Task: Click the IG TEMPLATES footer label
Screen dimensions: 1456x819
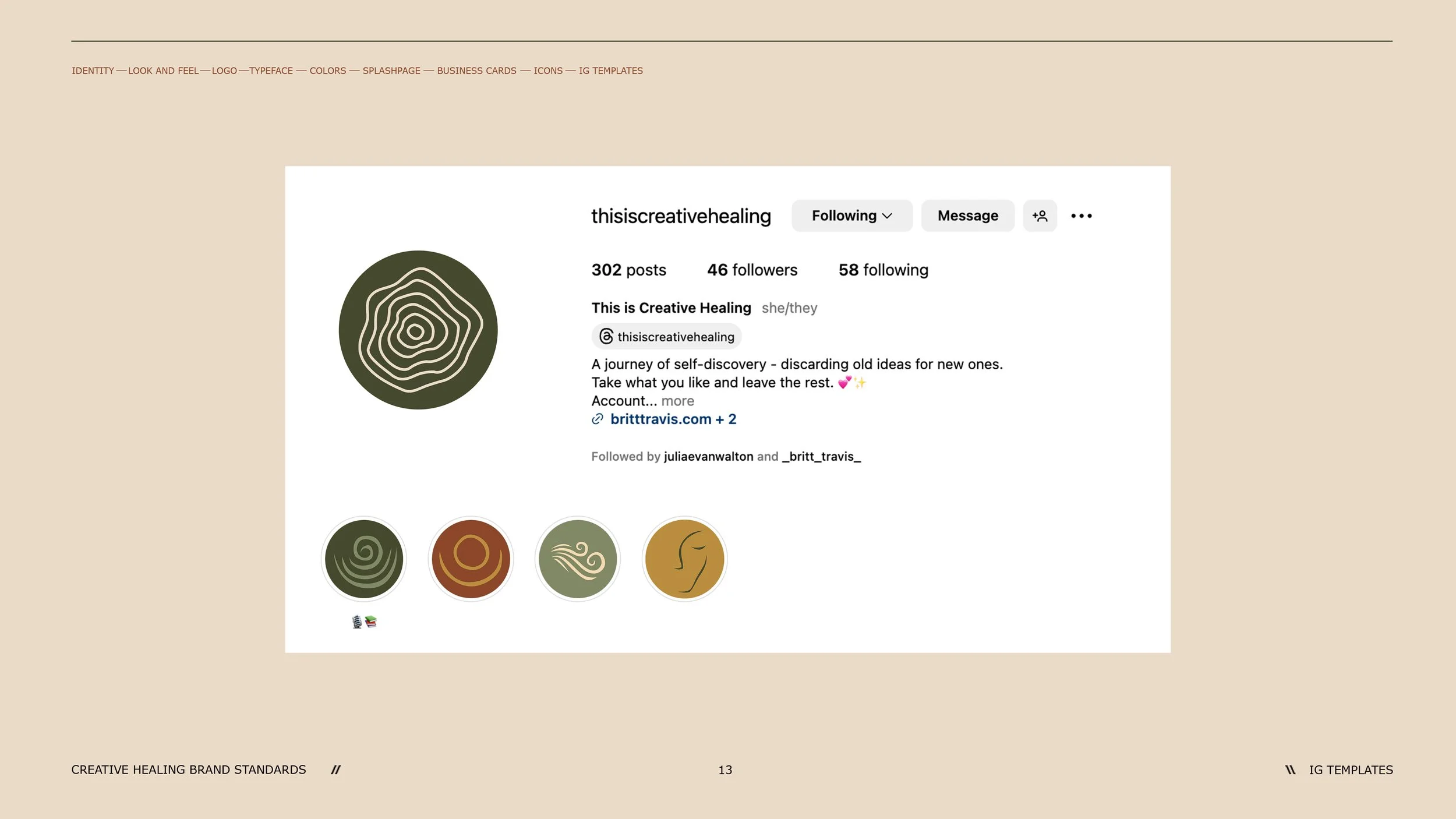Action: [x=1351, y=769]
